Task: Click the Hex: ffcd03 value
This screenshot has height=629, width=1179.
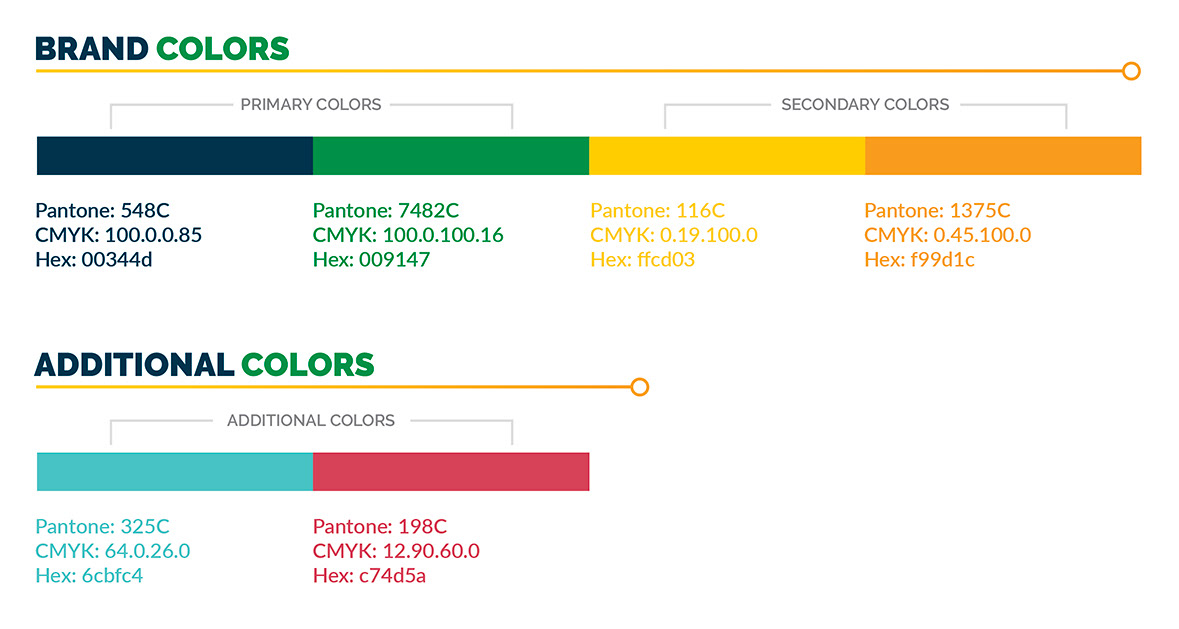Action: 642,260
